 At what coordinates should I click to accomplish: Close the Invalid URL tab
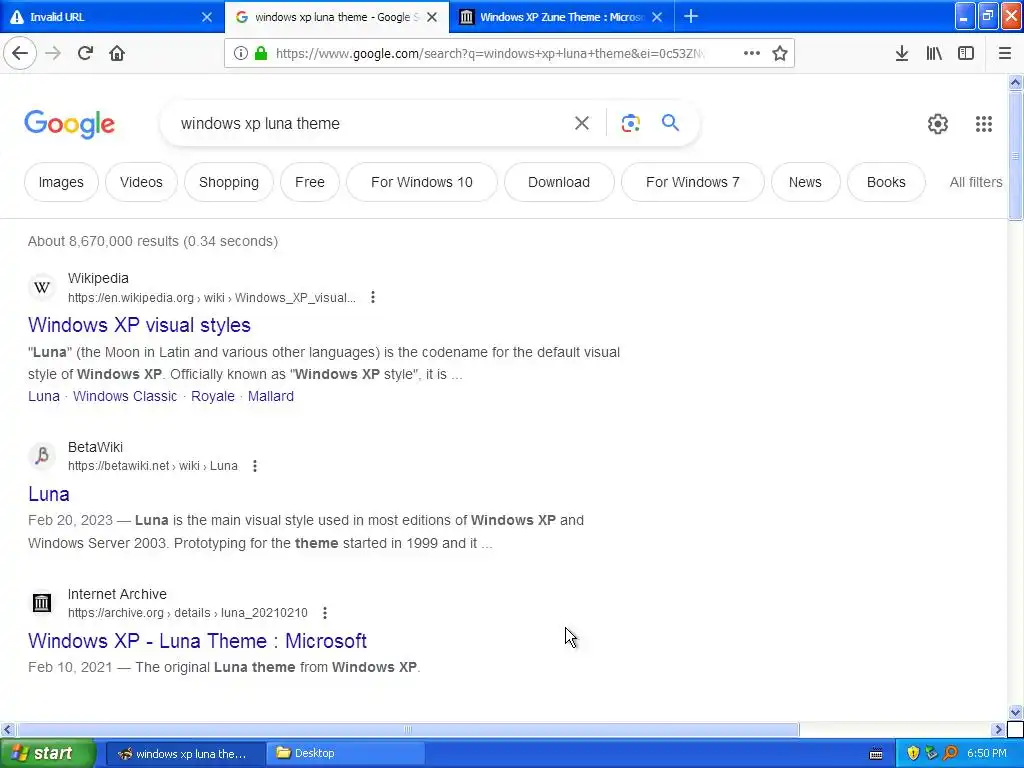pos(206,17)
